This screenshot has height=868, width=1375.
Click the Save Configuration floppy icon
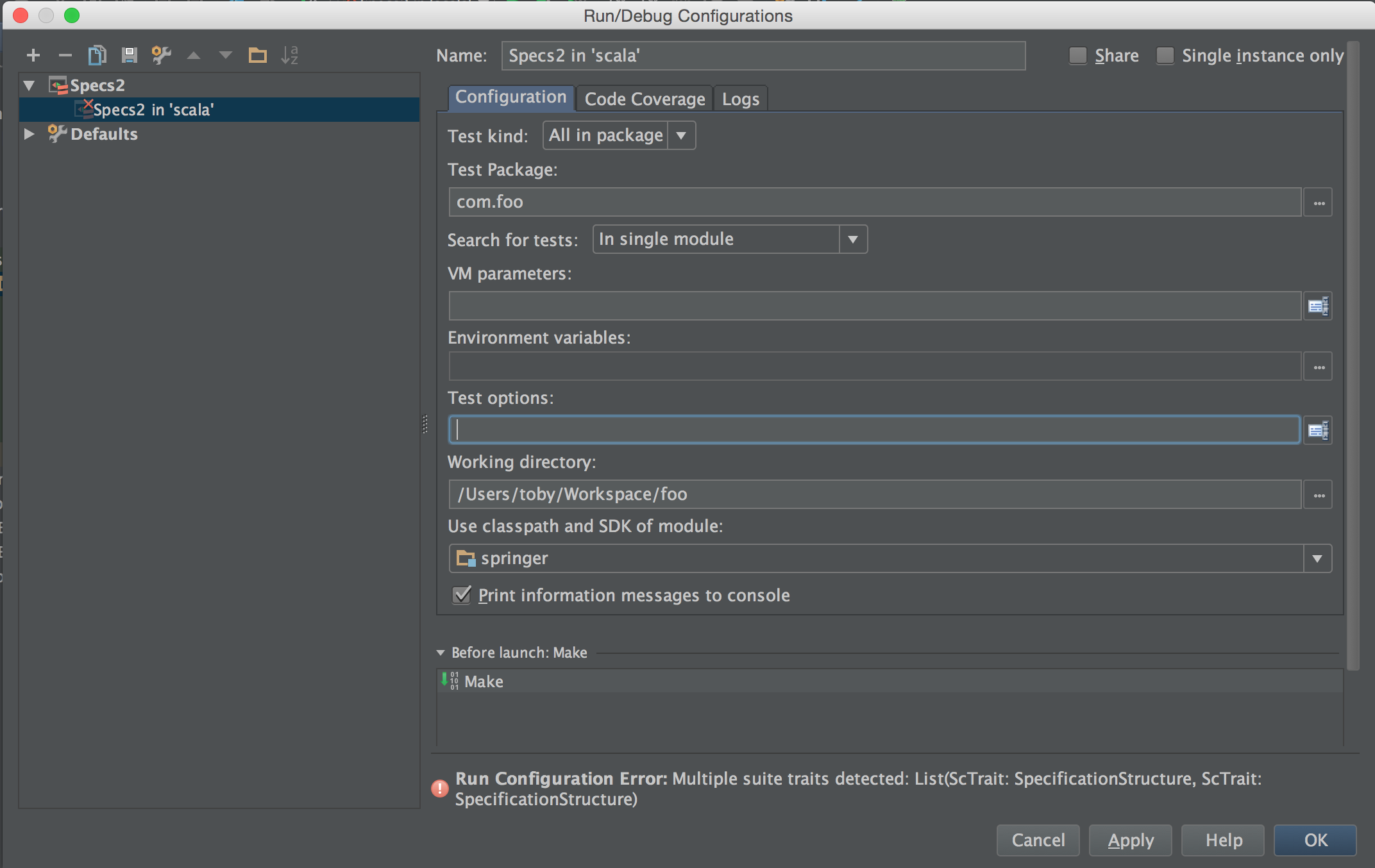tap(129, 56)
